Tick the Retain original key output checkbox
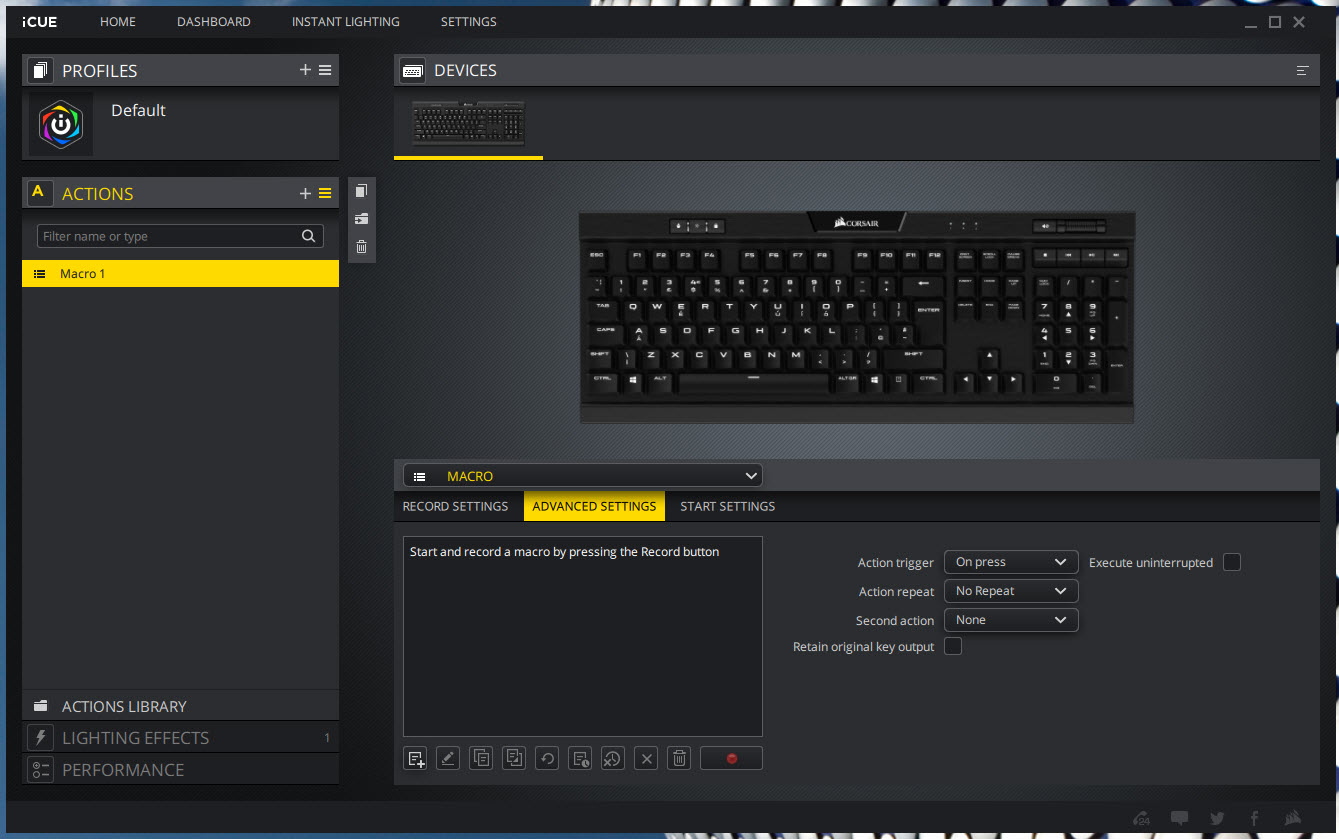This screenshot has height=839, width=1339. pos(953,646)
